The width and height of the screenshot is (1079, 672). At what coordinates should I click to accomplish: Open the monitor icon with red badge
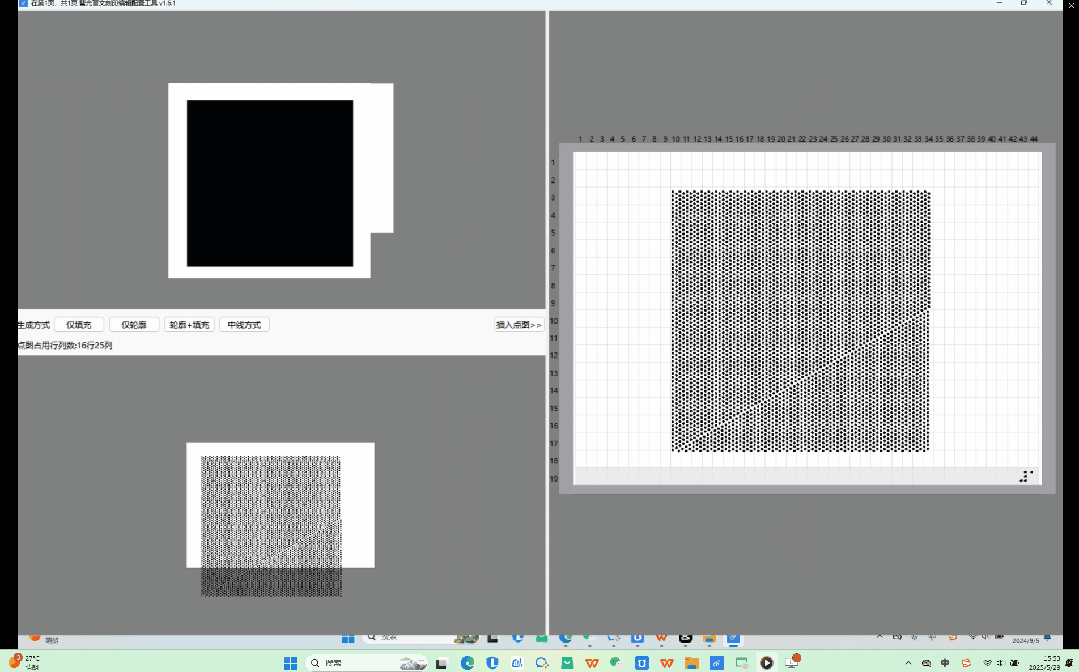pyautogui.click(x=793, y=662)
